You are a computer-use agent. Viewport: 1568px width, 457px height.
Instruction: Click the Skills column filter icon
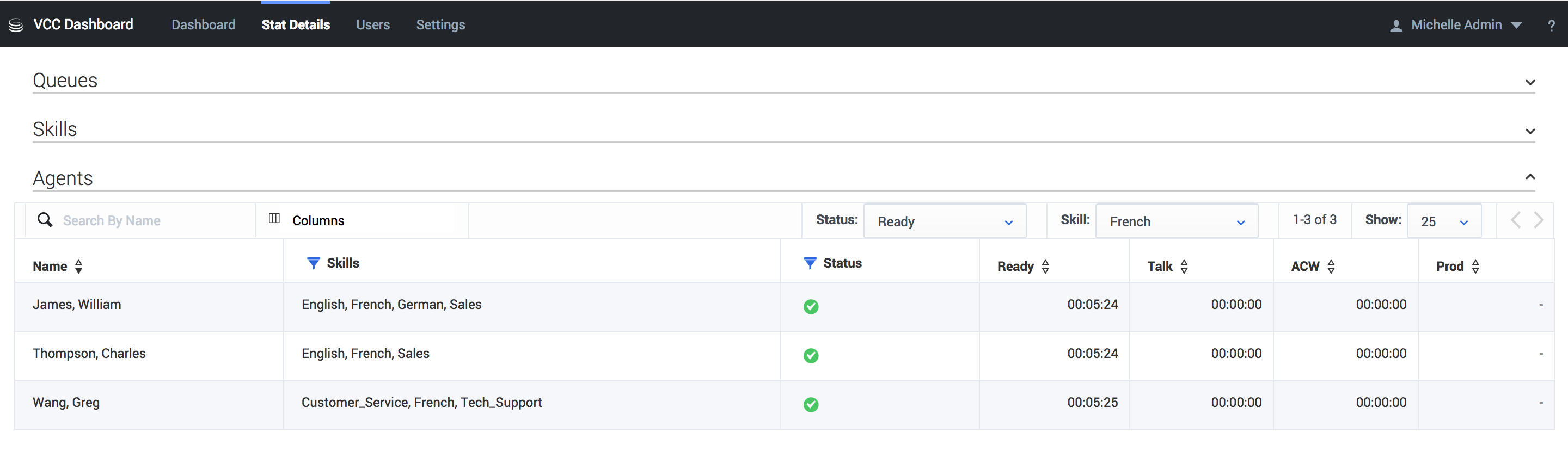tap(313, 263)
